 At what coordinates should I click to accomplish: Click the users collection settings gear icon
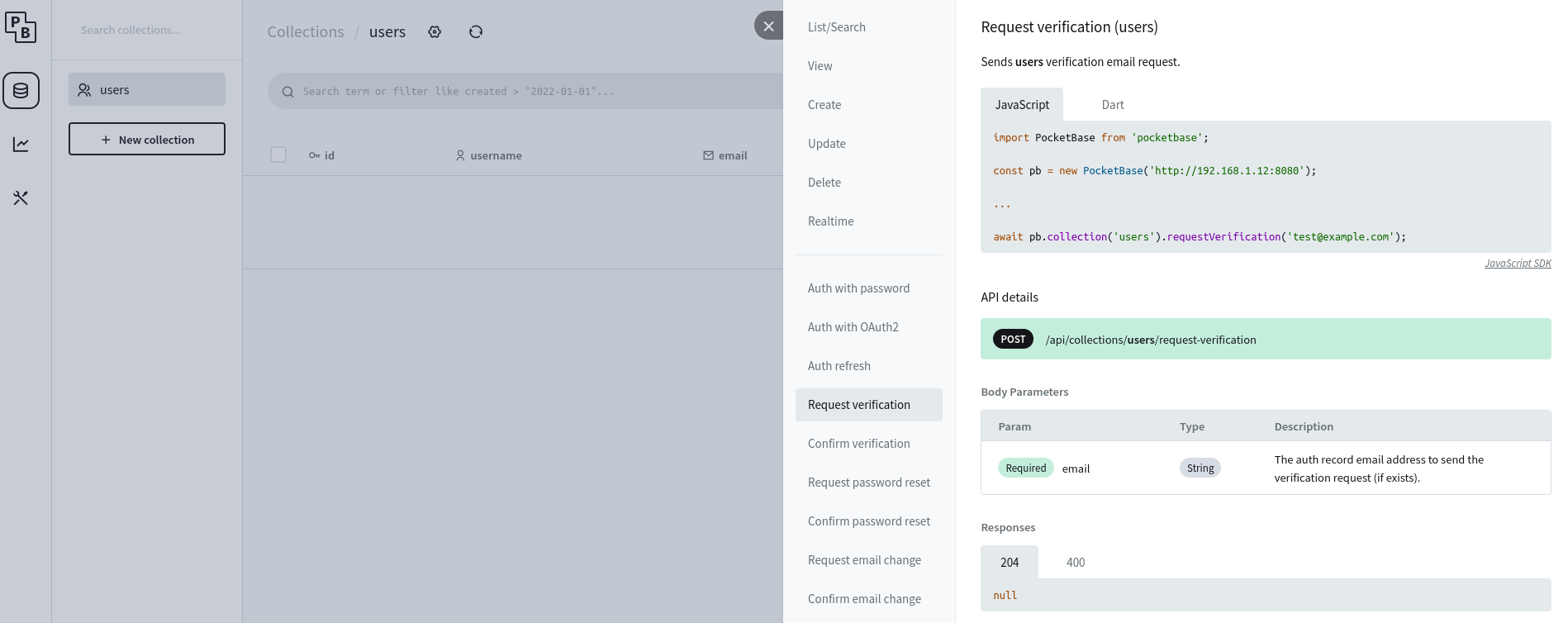click(x=435, y=32)
